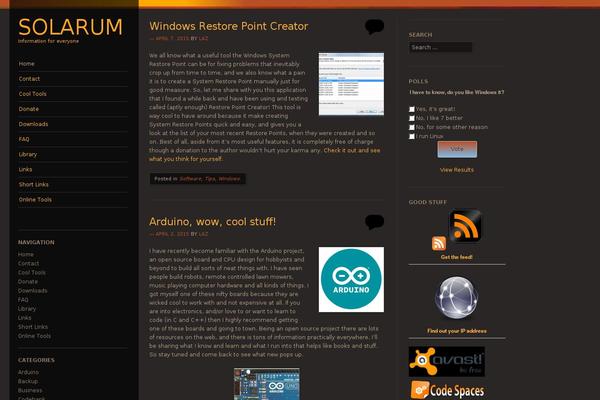
Task: Select 'Yes, it's great!' poll option
Action: (x=412, y=109)
